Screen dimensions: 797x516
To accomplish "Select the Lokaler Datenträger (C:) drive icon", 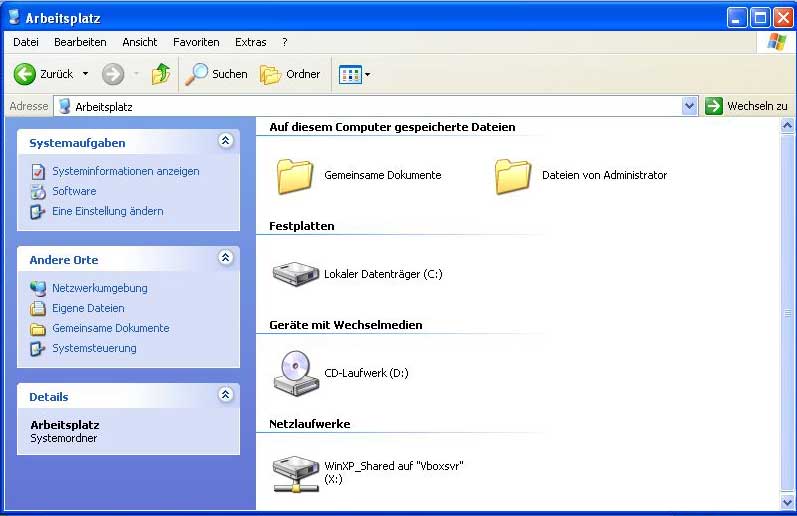I will coord(296,275).
